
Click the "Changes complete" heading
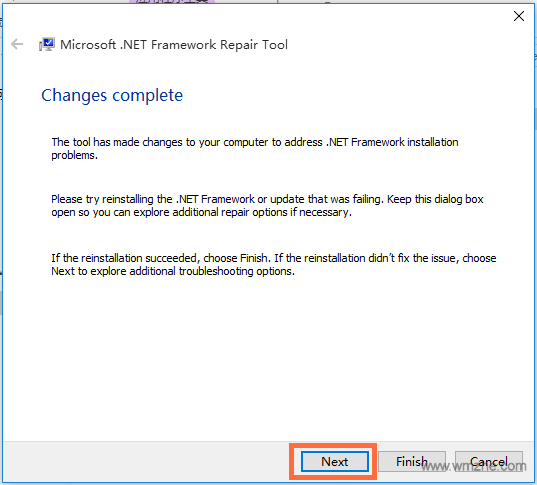(x=112, y=95)
